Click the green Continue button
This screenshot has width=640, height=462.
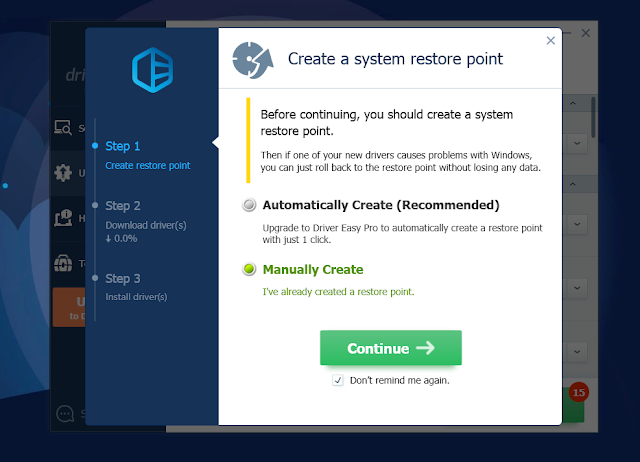(391, 348)
